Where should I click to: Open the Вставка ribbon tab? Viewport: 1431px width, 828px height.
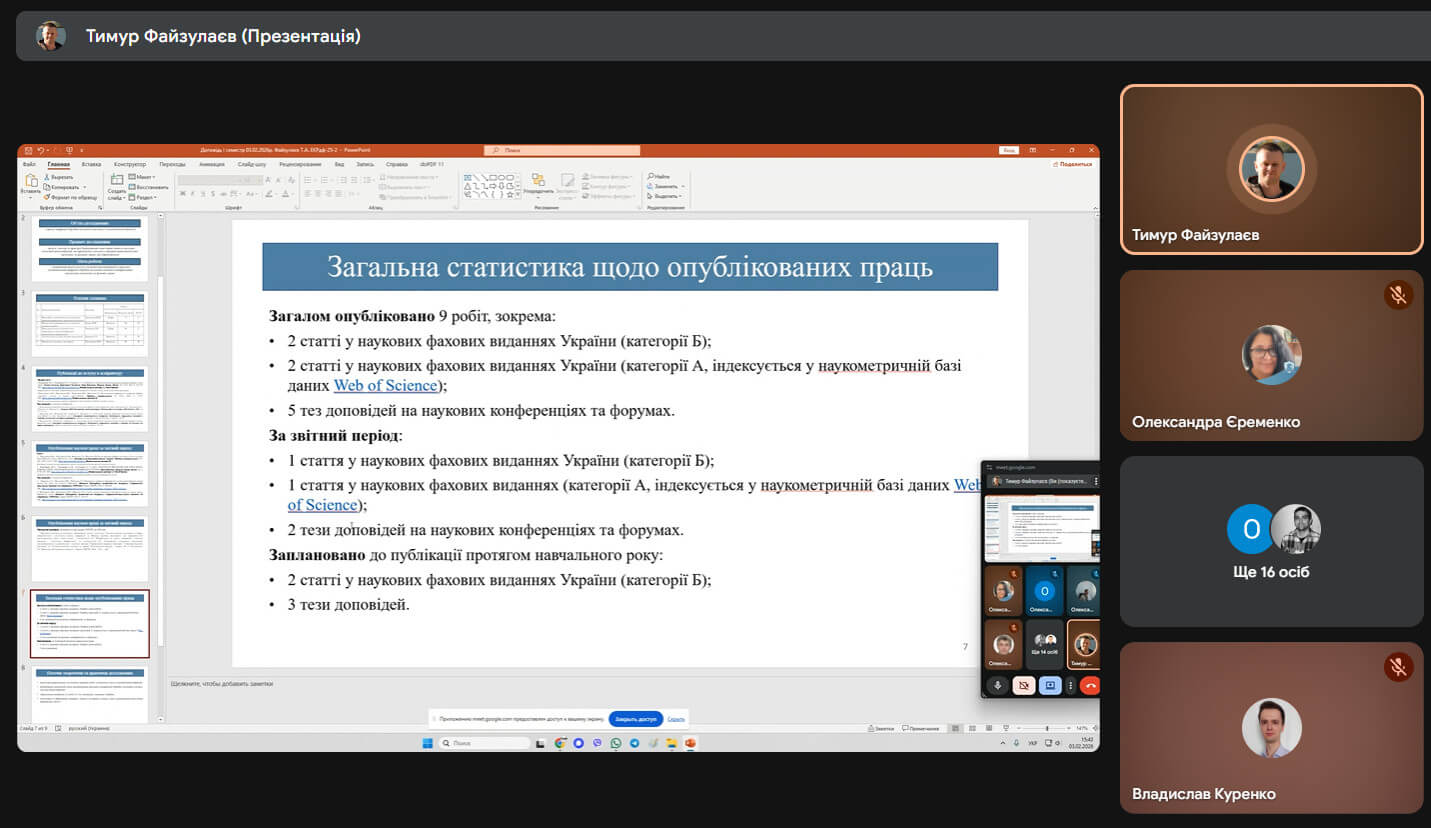tap(91, 164)
